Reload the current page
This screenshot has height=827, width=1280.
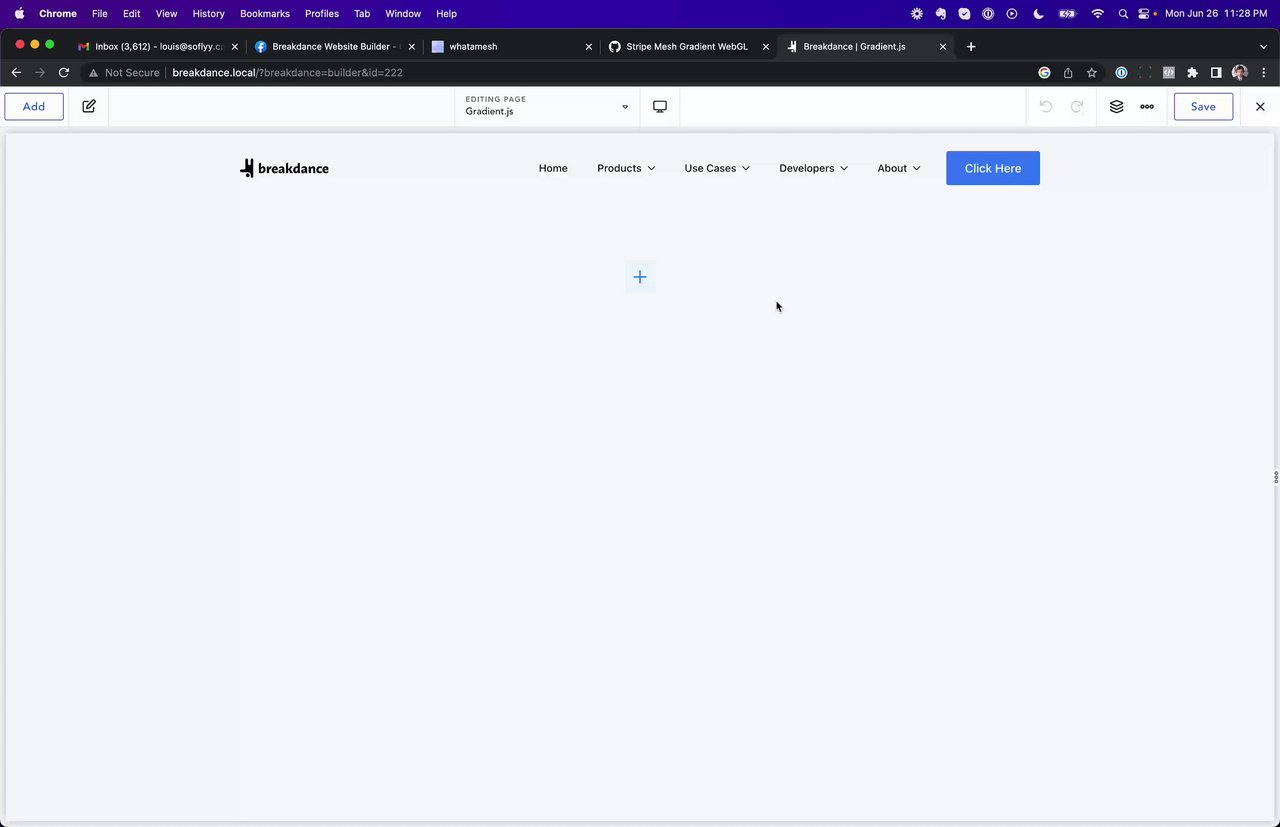pos(64,72)
